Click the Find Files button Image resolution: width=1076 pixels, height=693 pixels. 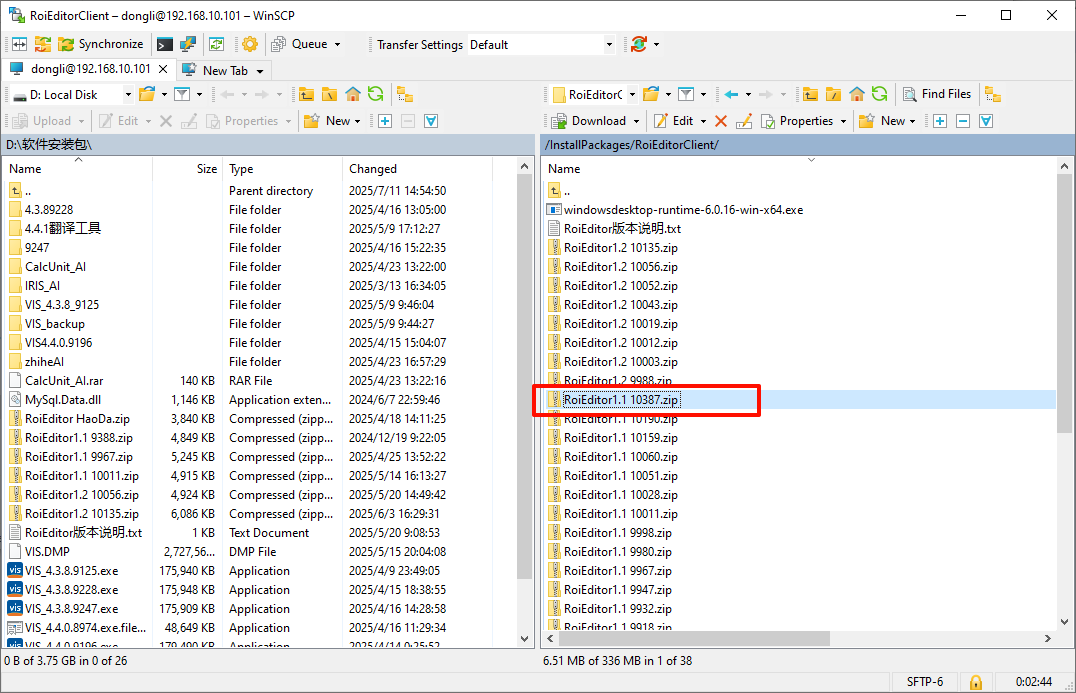pyautogui.click(x=937, y=94)
